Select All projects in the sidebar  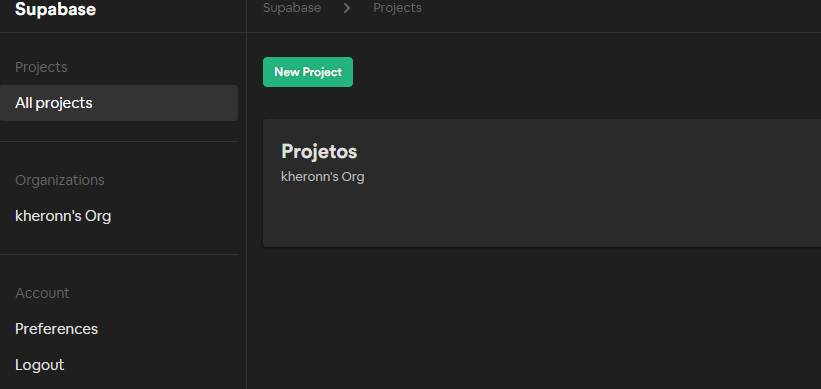click(x=119, y=103)
